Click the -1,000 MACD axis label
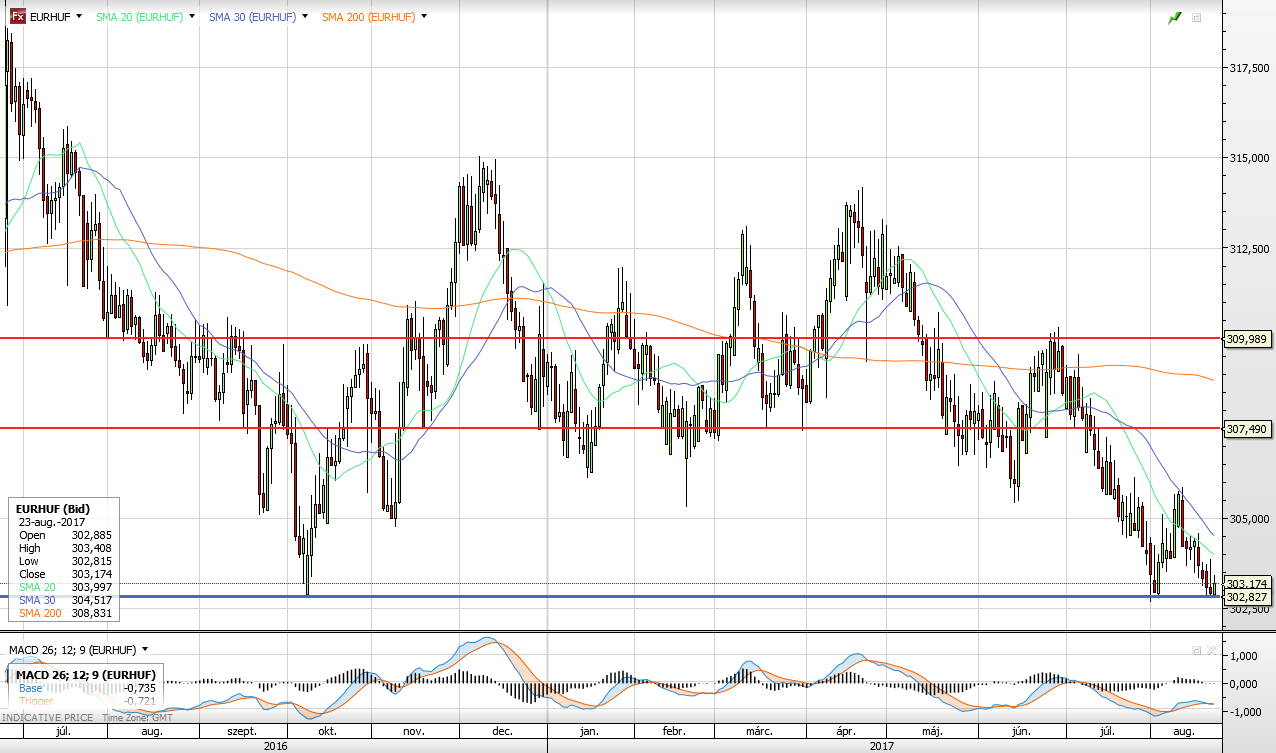This screenshot has width=1276, height=753. pyautogui.click(x=1248, y=712)
